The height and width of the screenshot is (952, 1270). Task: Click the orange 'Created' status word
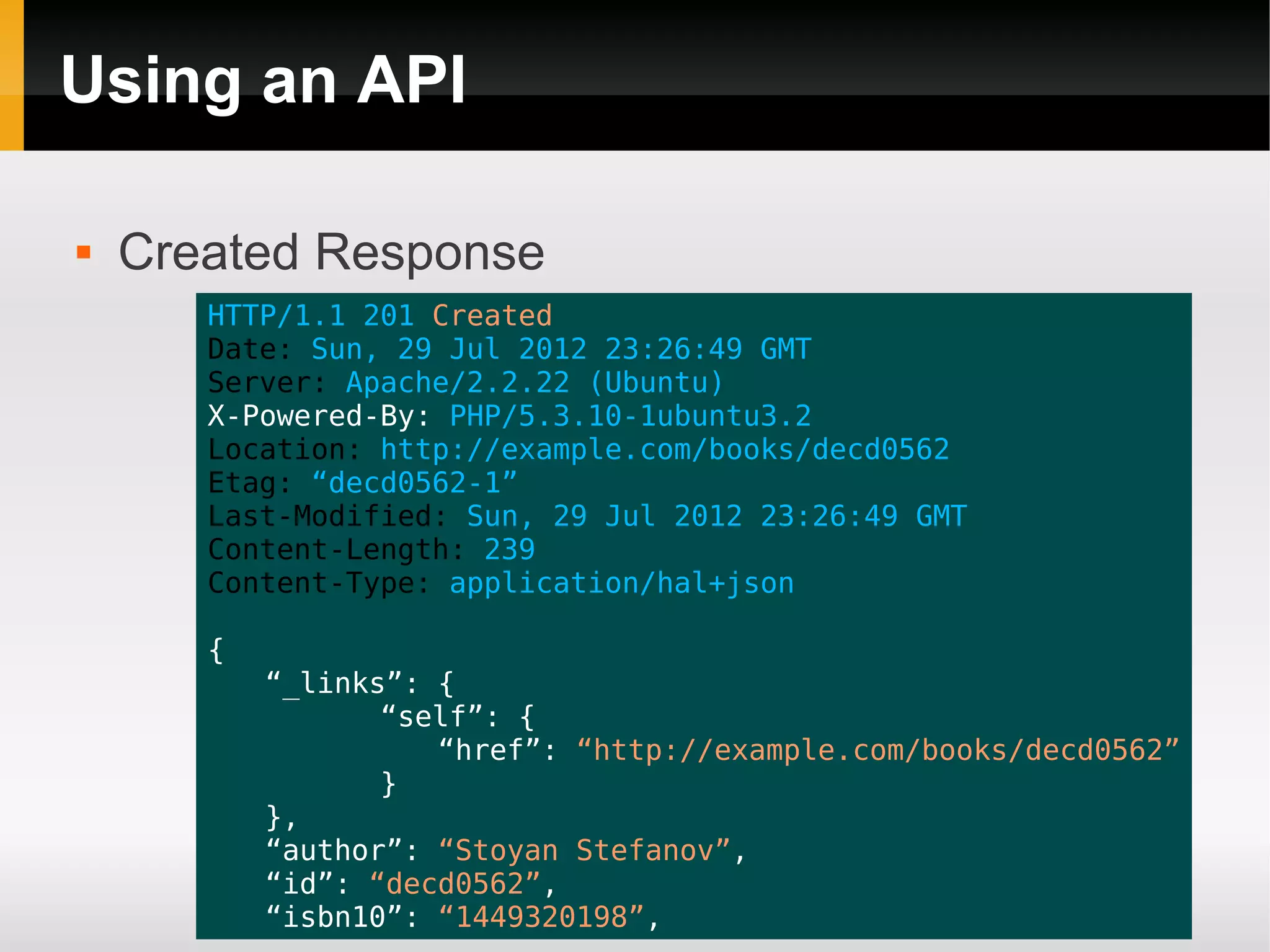pos(492,316)
